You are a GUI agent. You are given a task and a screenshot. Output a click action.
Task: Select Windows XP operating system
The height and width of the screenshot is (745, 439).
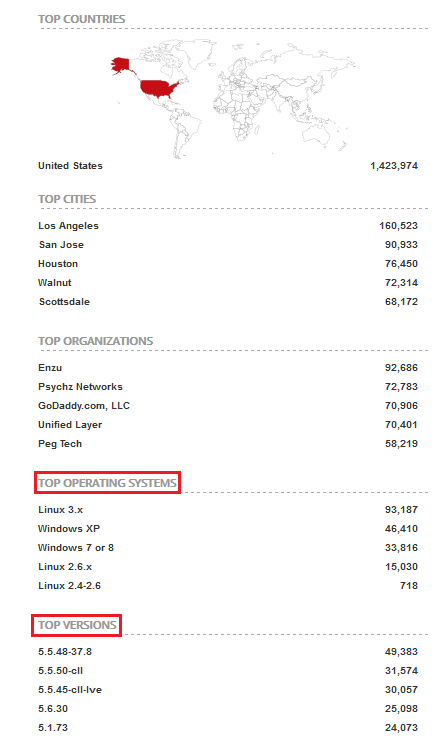[69, 529]
